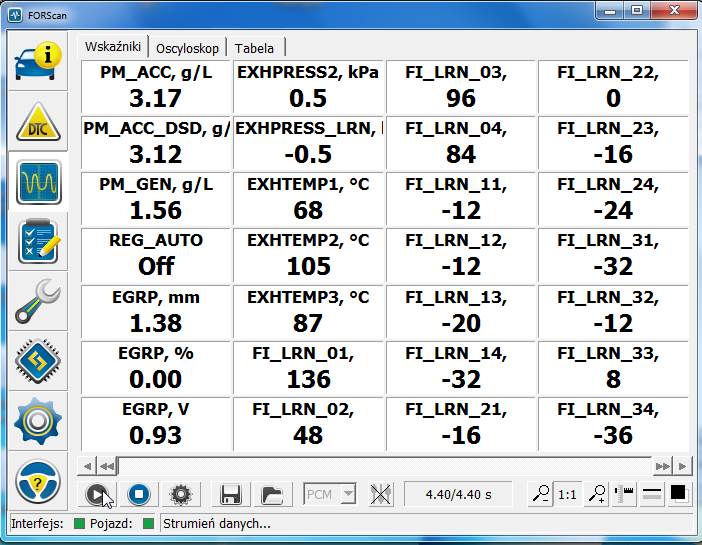Image resolution: width=702 pixels, height=545 pixels.
Task: Switch to the Tabela tab
Action: coord(255,48)
